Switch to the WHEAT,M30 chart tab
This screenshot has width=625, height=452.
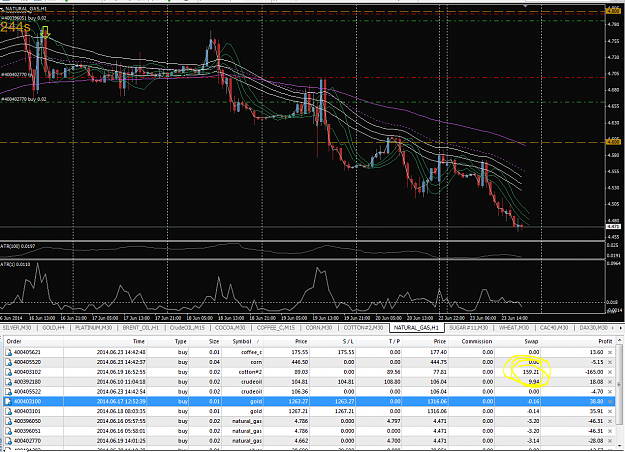[x=514, y=328]
